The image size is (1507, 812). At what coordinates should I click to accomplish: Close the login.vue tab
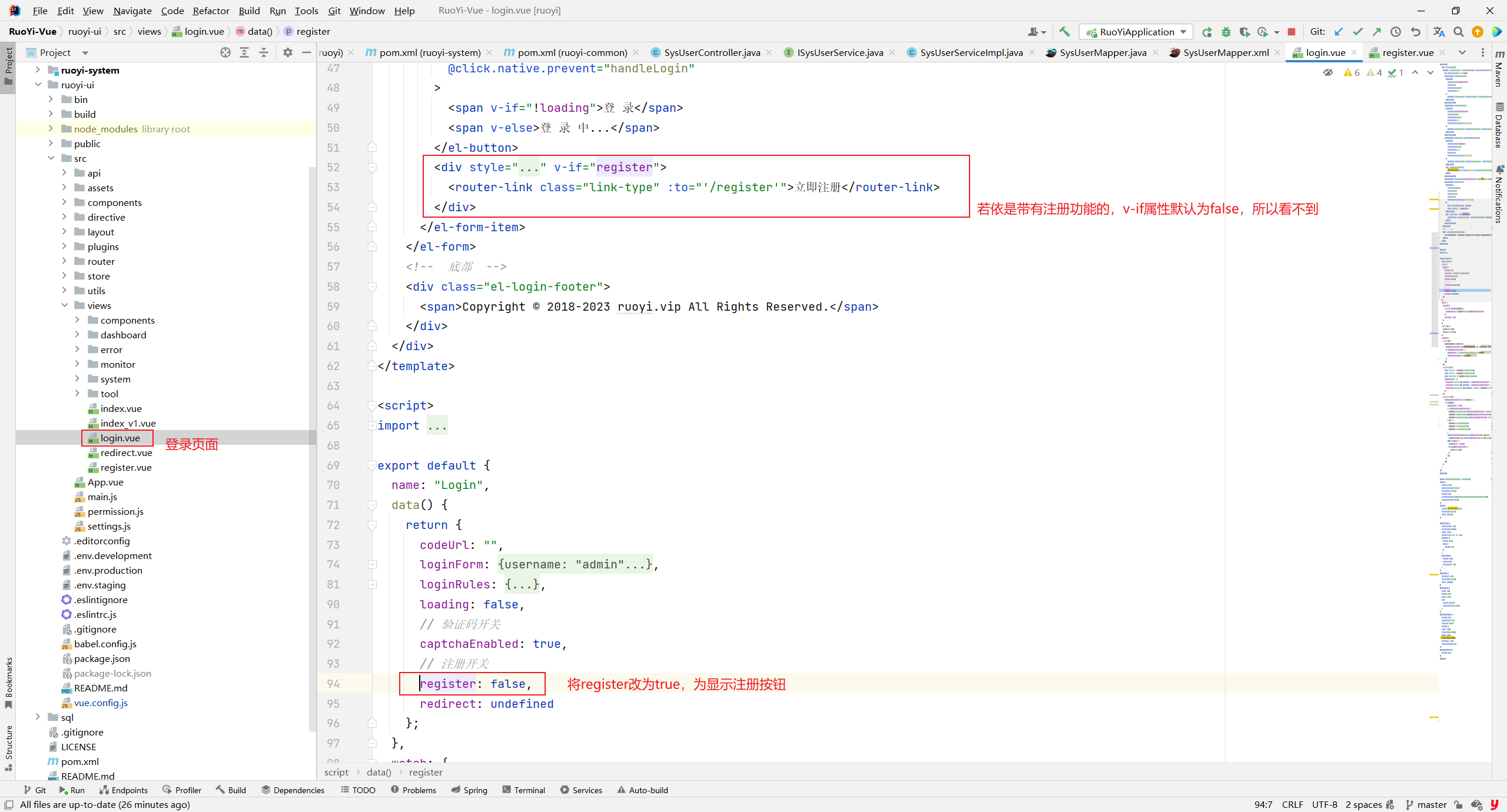1355,52
